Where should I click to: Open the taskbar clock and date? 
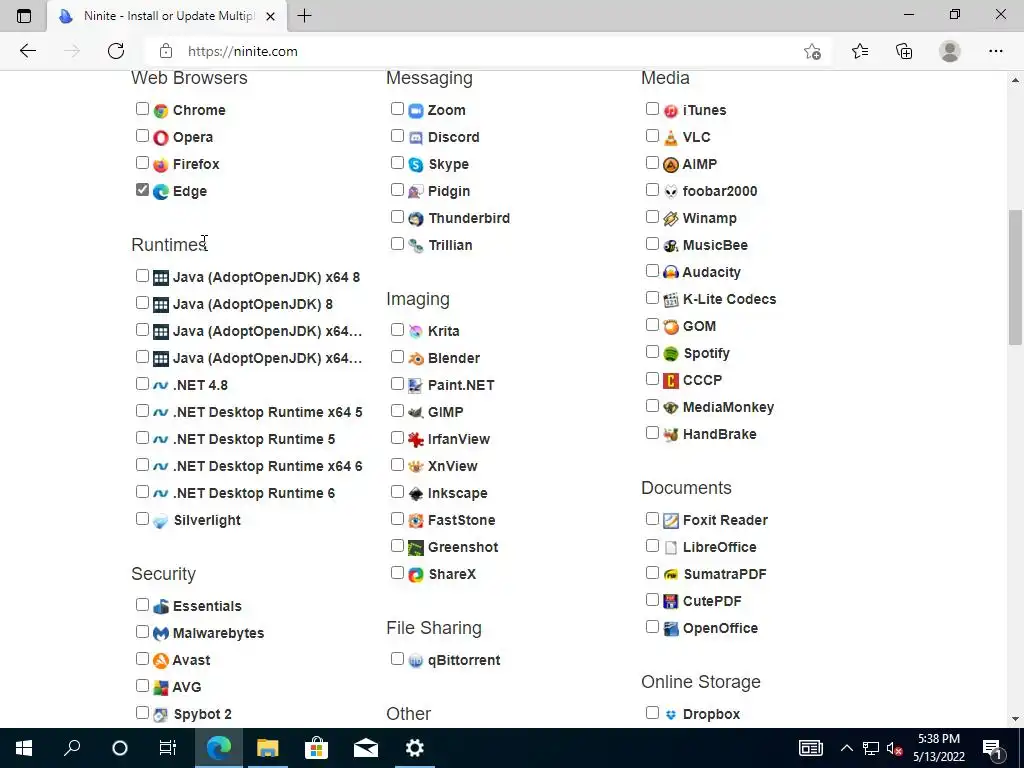[938, 748]
